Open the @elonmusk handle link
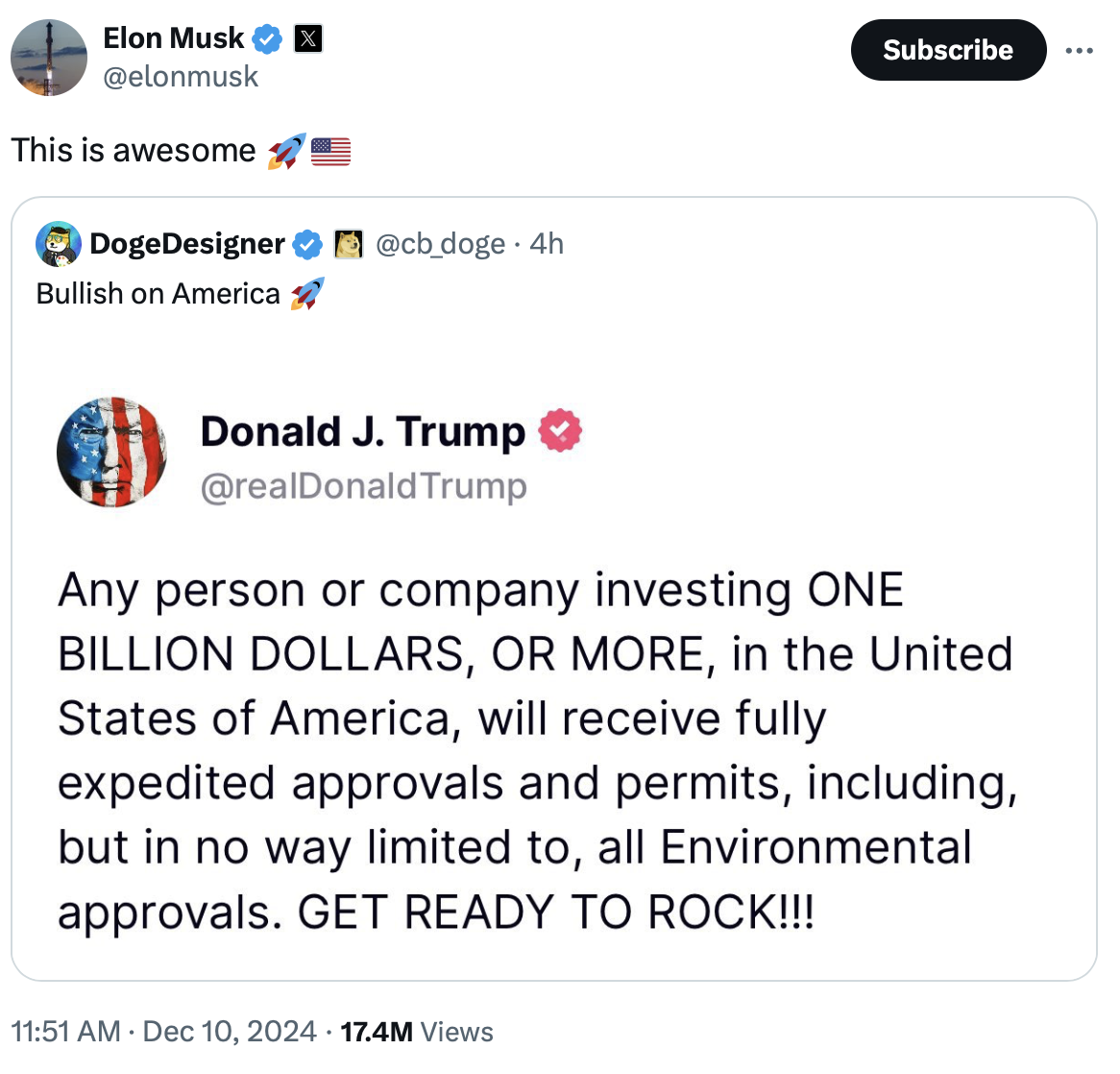The width and height of the screenshot is (1120, 1074). click(181, 77)
